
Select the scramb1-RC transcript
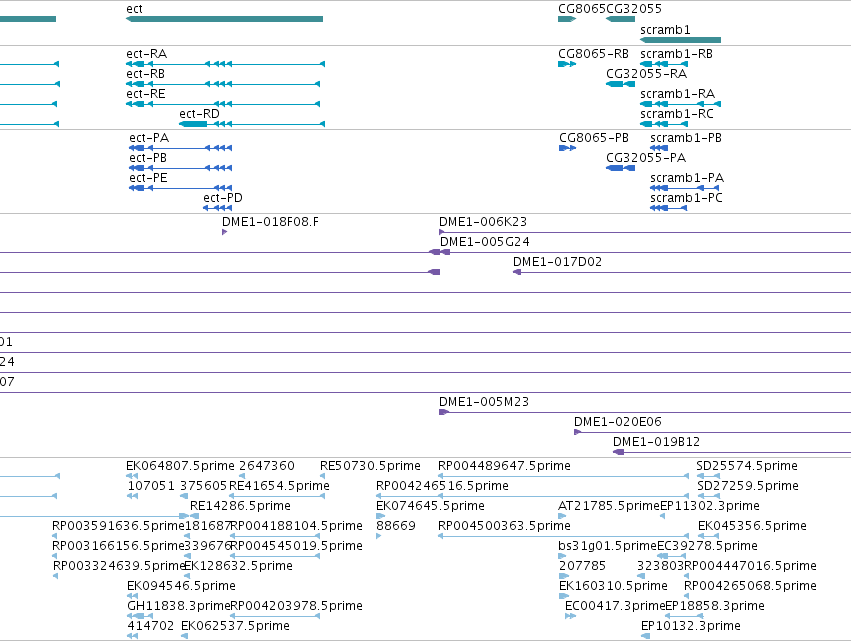pyautogui.click(x=664, y=124)
